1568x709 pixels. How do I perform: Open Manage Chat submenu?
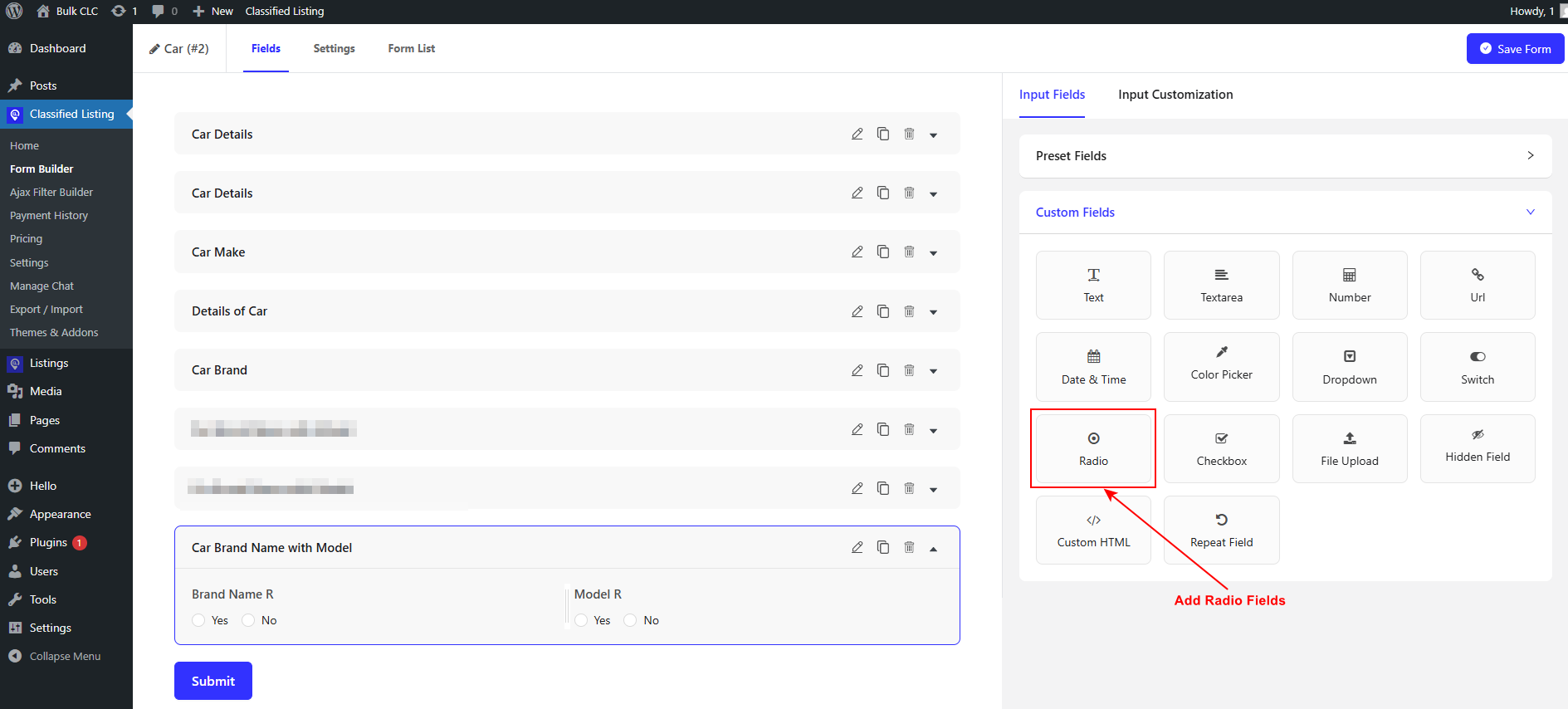[x=42, y=286]
